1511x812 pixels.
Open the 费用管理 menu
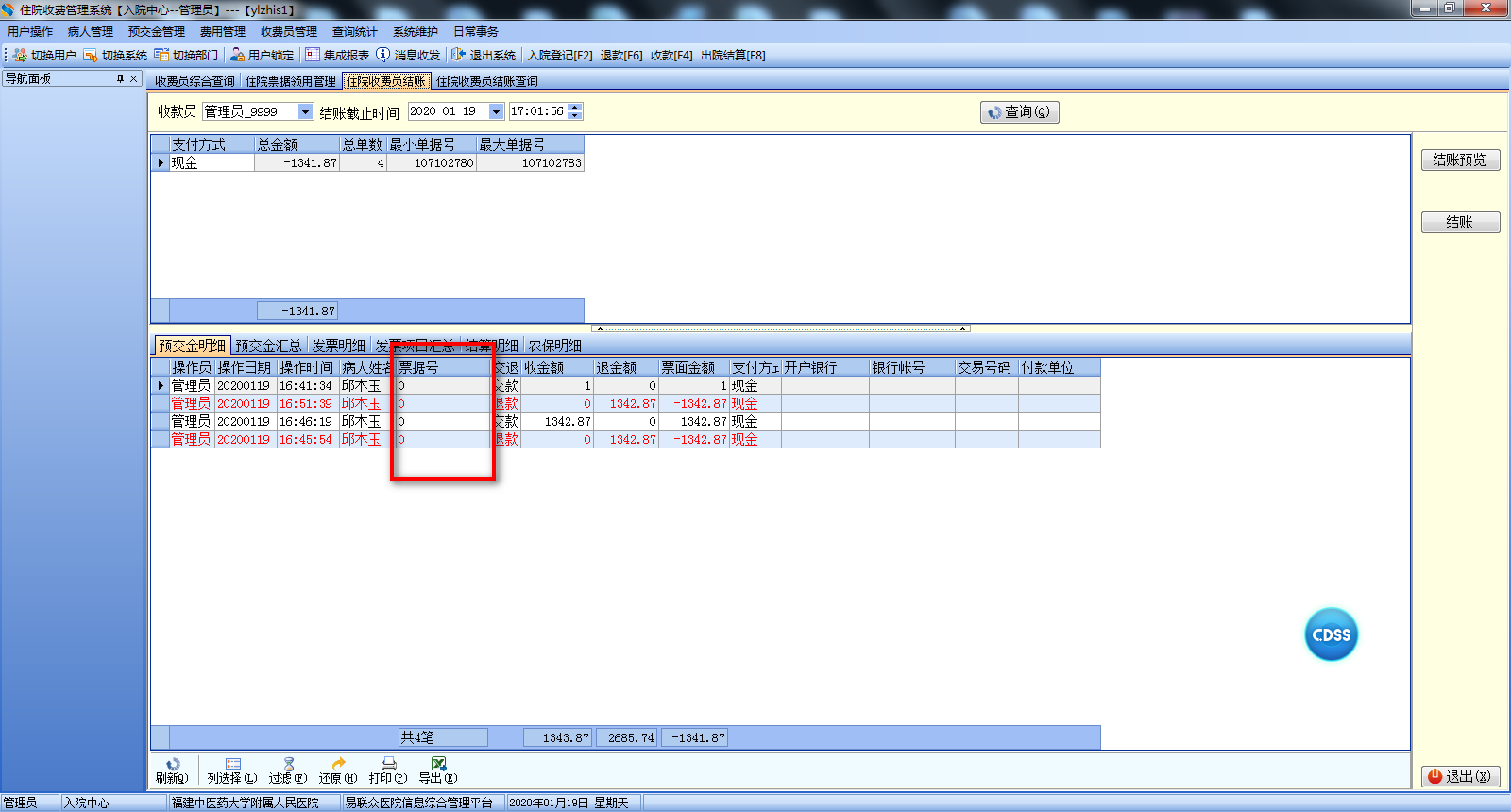pos(223,32)
